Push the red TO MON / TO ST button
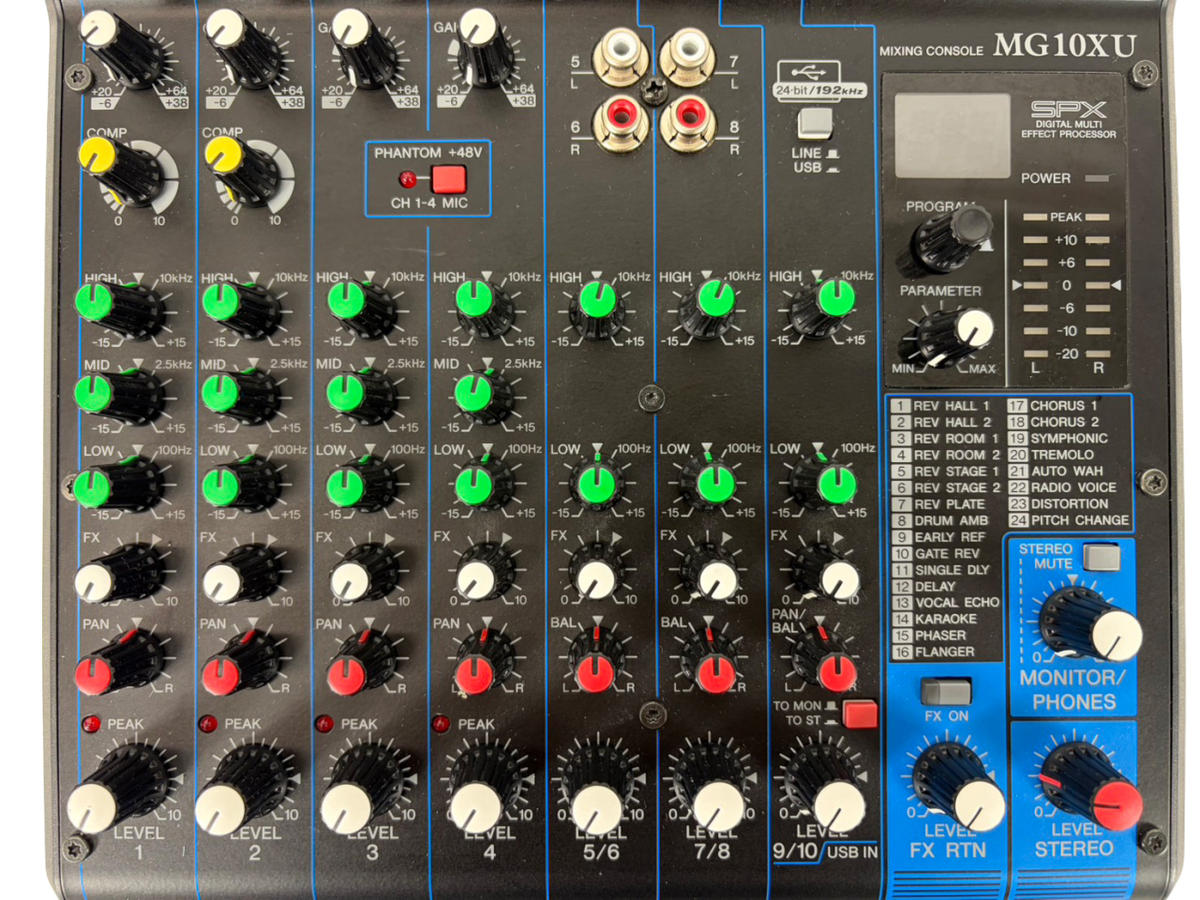 pyautogui.click(x=859, y=713)
